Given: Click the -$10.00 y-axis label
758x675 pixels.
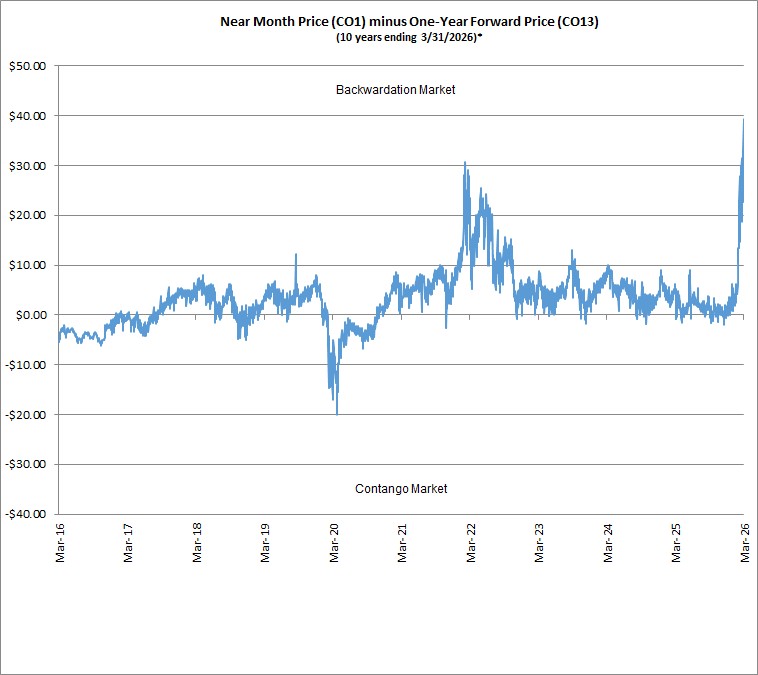Looking at the screenshot, I should [26, 365].
